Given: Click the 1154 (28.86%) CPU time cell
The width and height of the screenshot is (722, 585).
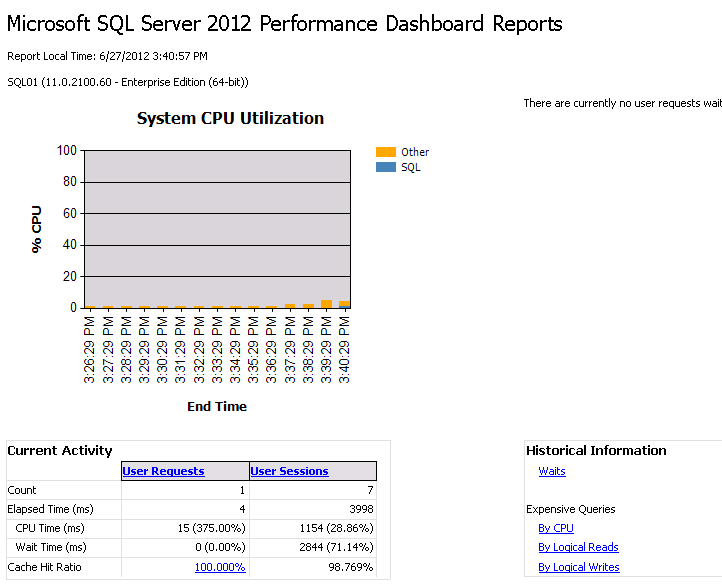Looking at the screenshot, I should coord(336,528).
